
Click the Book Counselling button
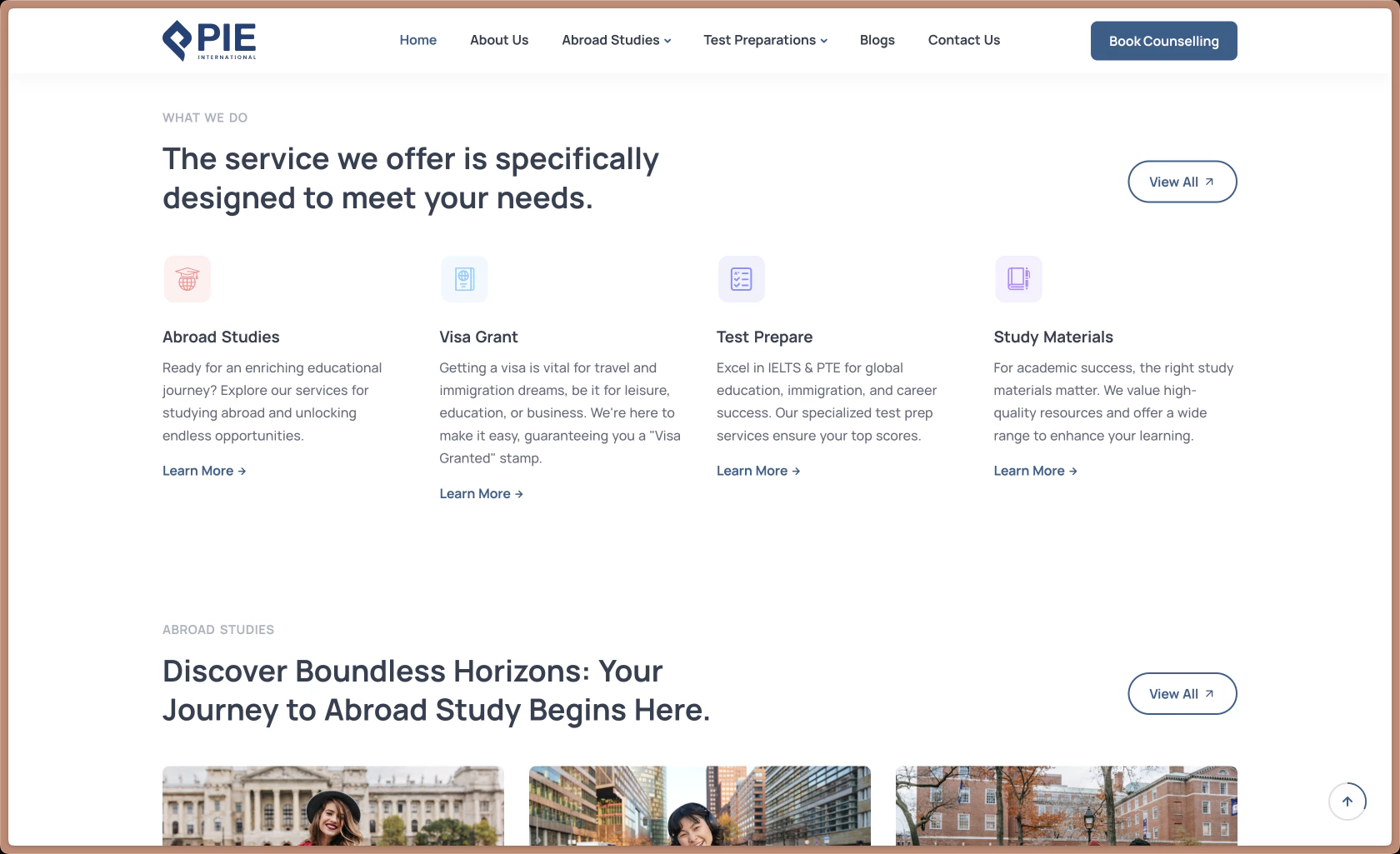[x=1163, y=40]
